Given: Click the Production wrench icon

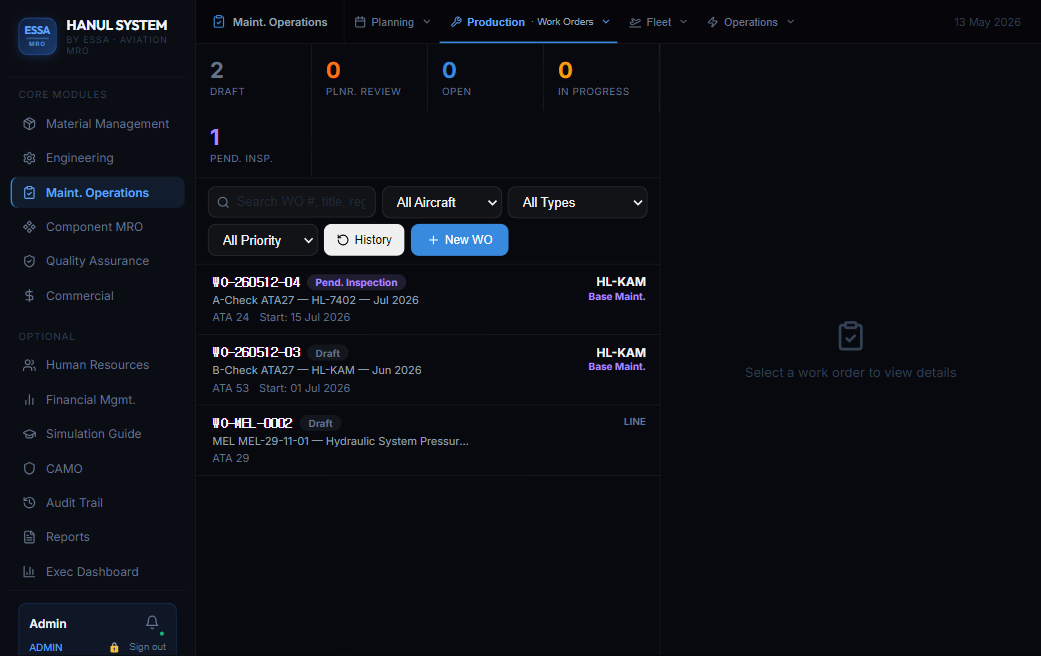Looking at the screenshot, I should pyautogui.click(x=456, y=22).
